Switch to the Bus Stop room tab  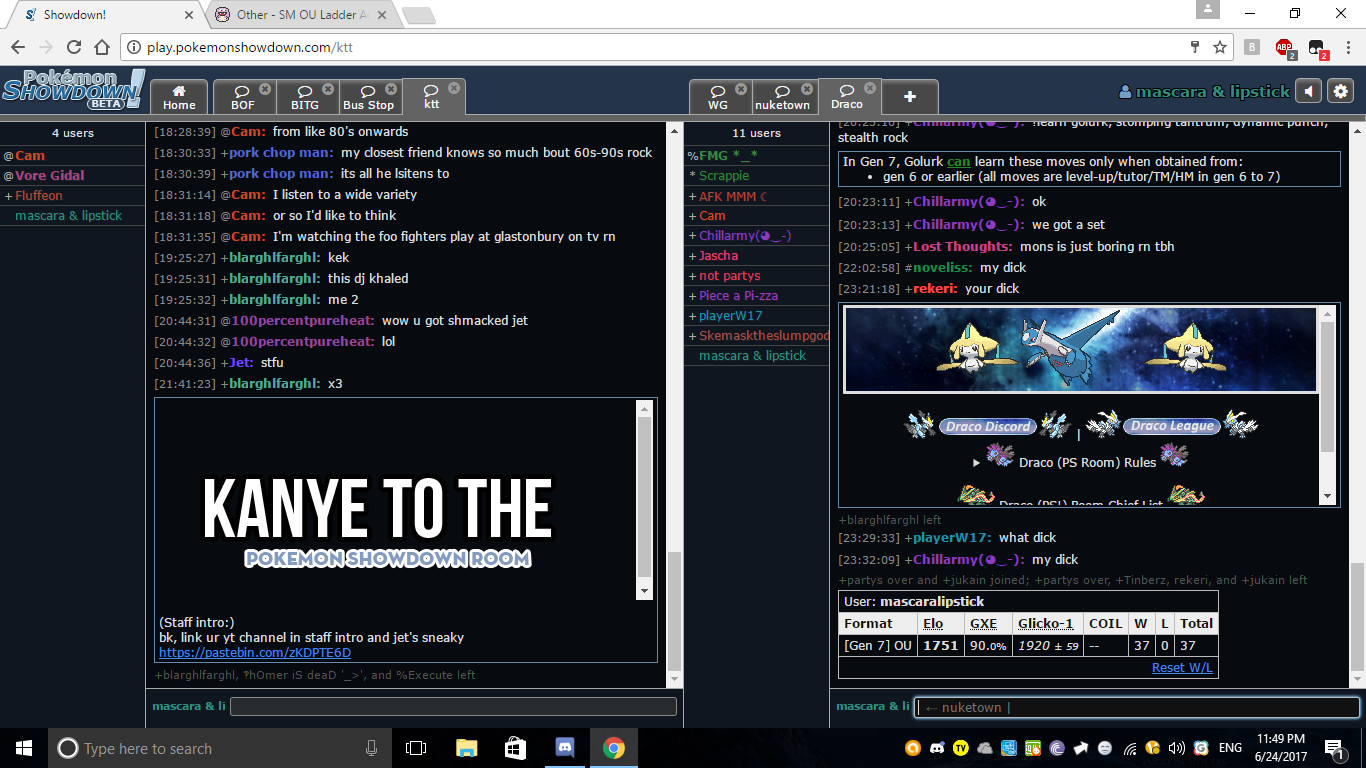click(368, 98)
